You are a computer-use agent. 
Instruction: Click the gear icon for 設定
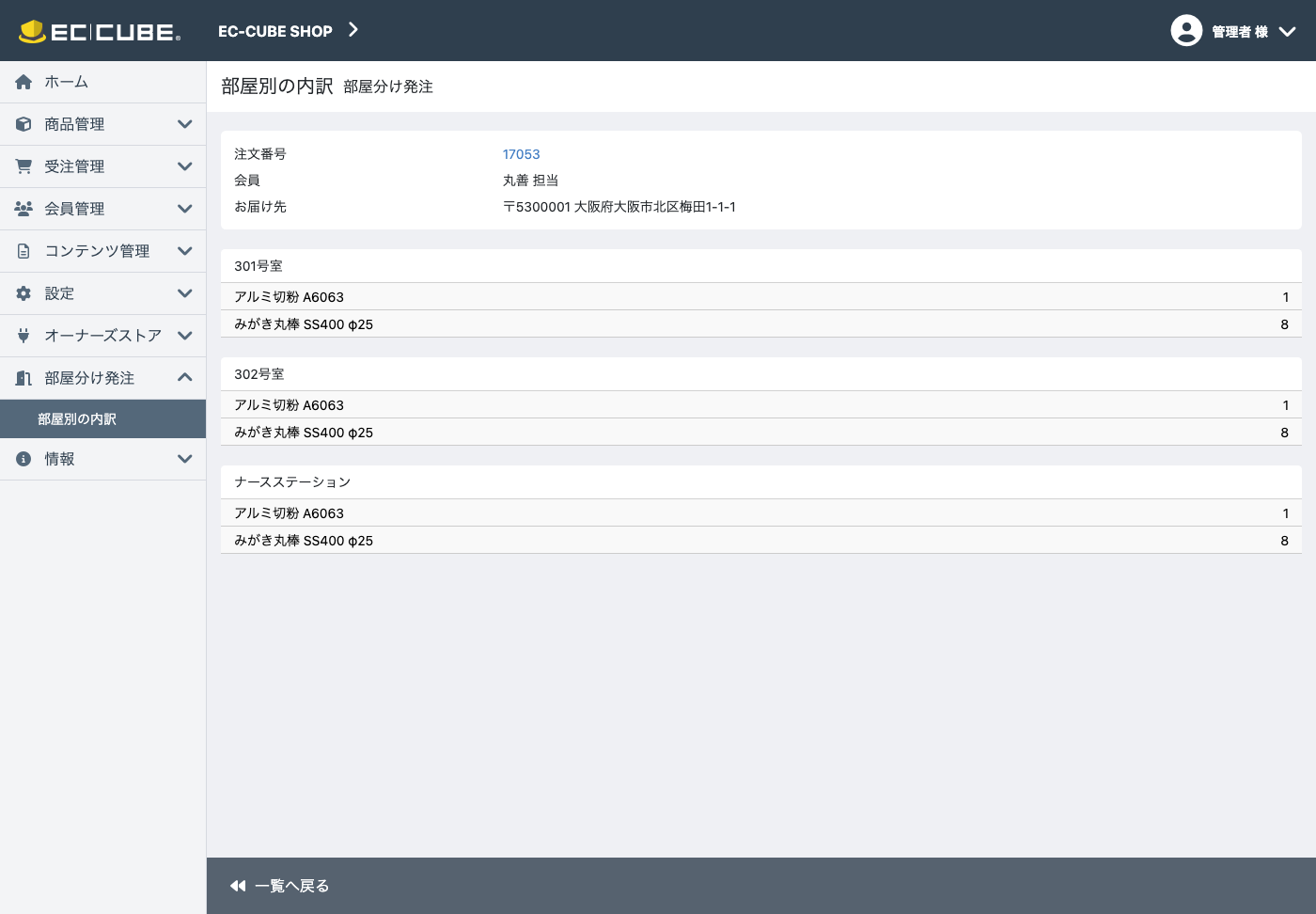[x=23, y=293]
